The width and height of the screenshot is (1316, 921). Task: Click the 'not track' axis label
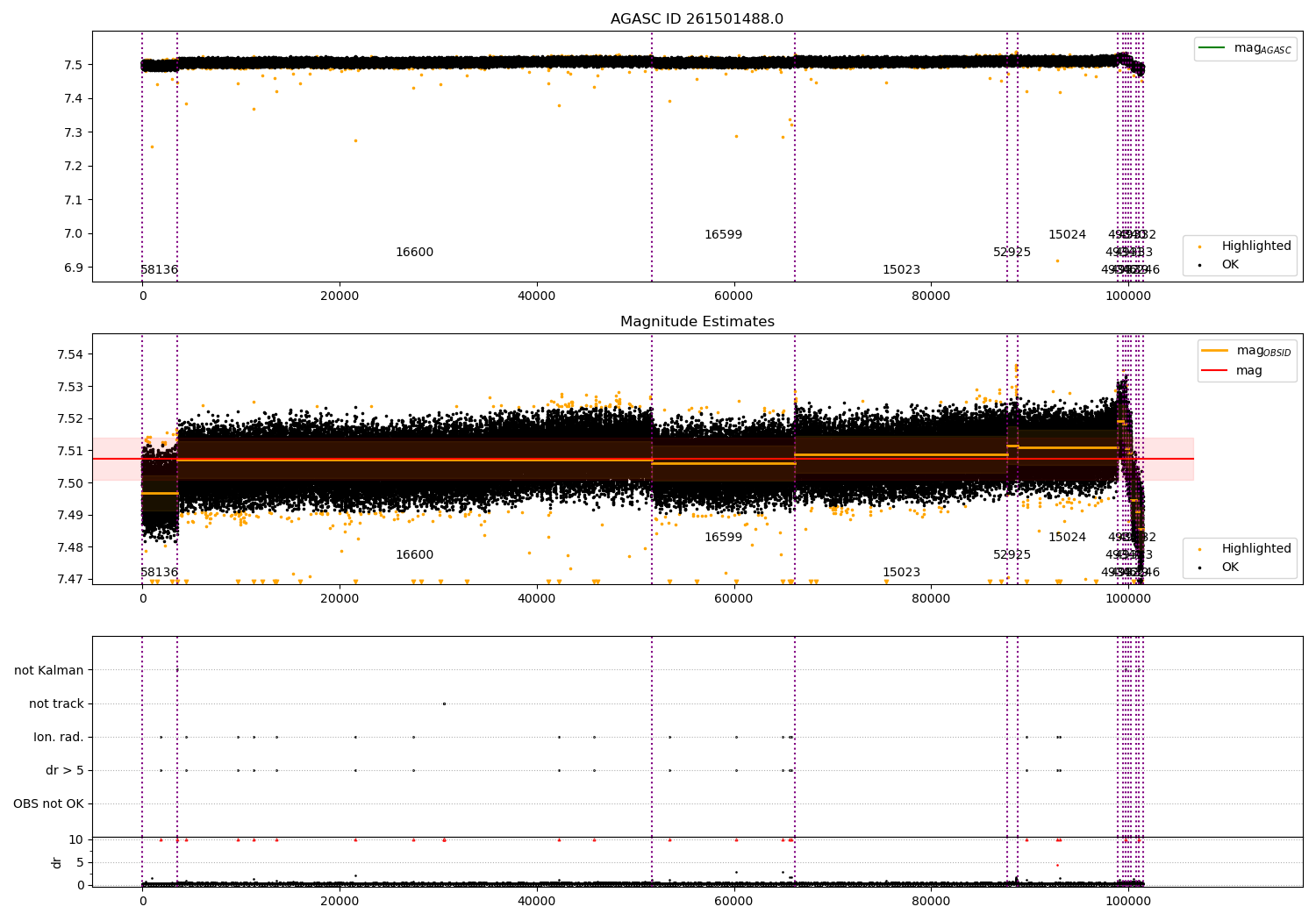56,703
